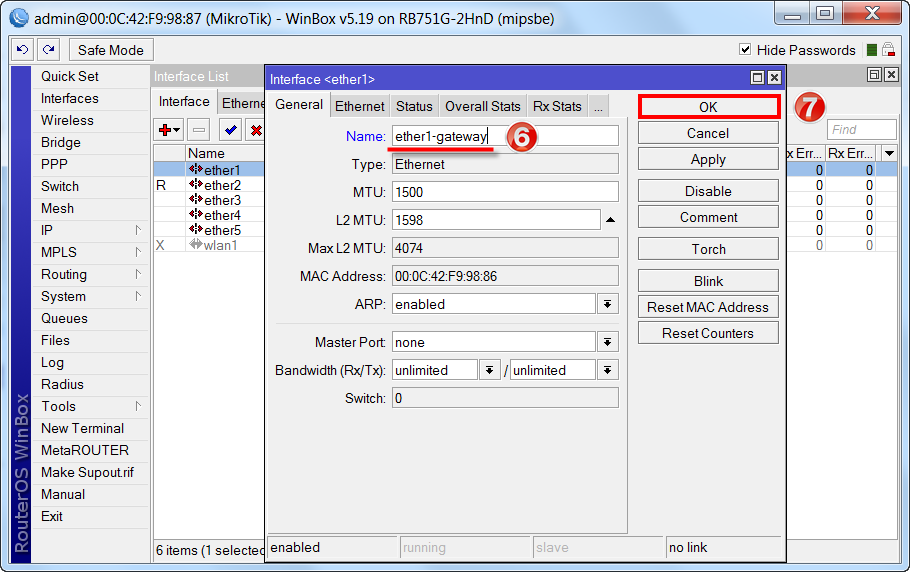Viewport: 910px width, 572px height.
Task: Select the ether2 row in the list
Action: point(209,185)
